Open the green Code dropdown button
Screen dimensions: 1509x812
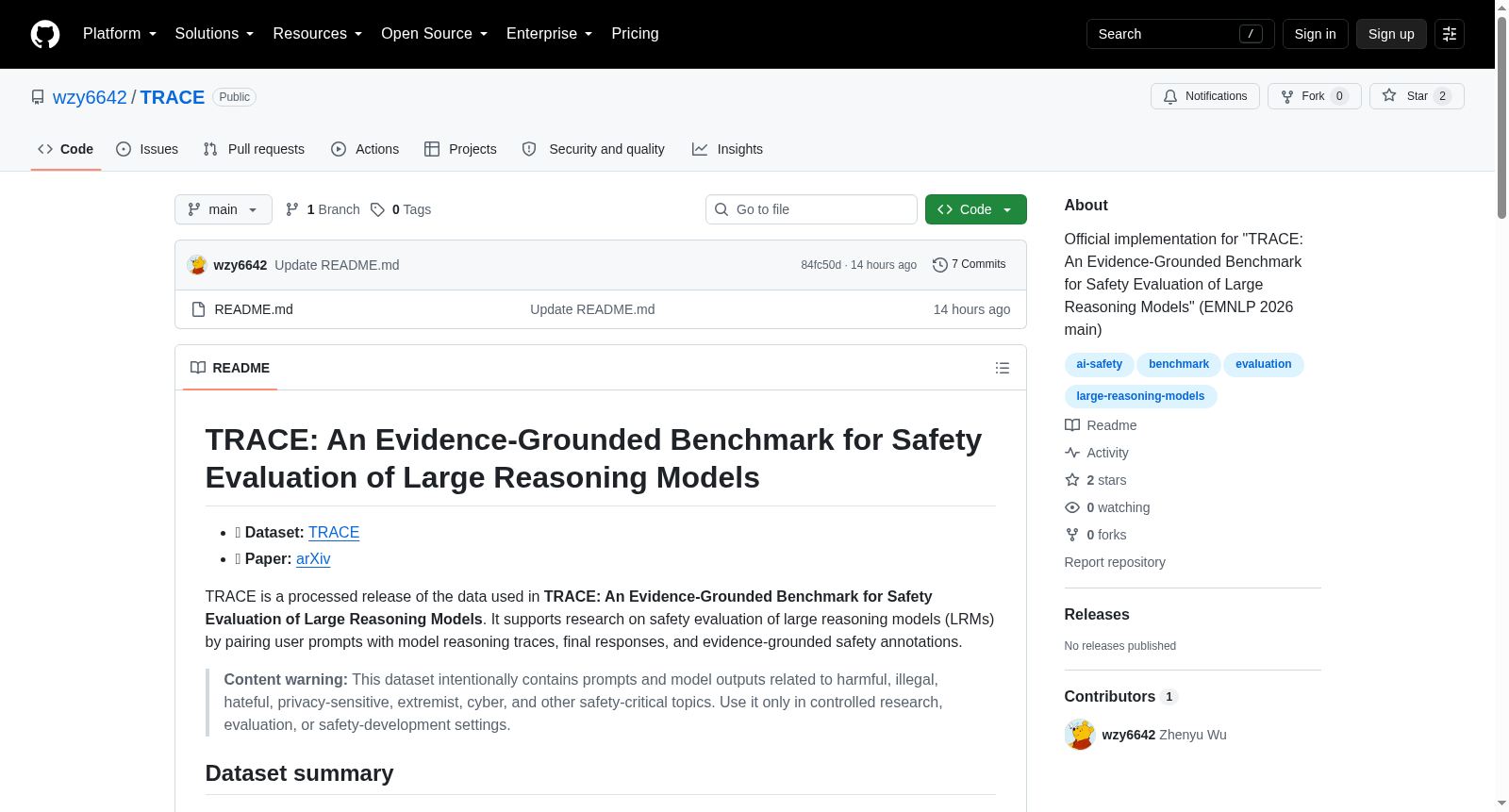976,209
